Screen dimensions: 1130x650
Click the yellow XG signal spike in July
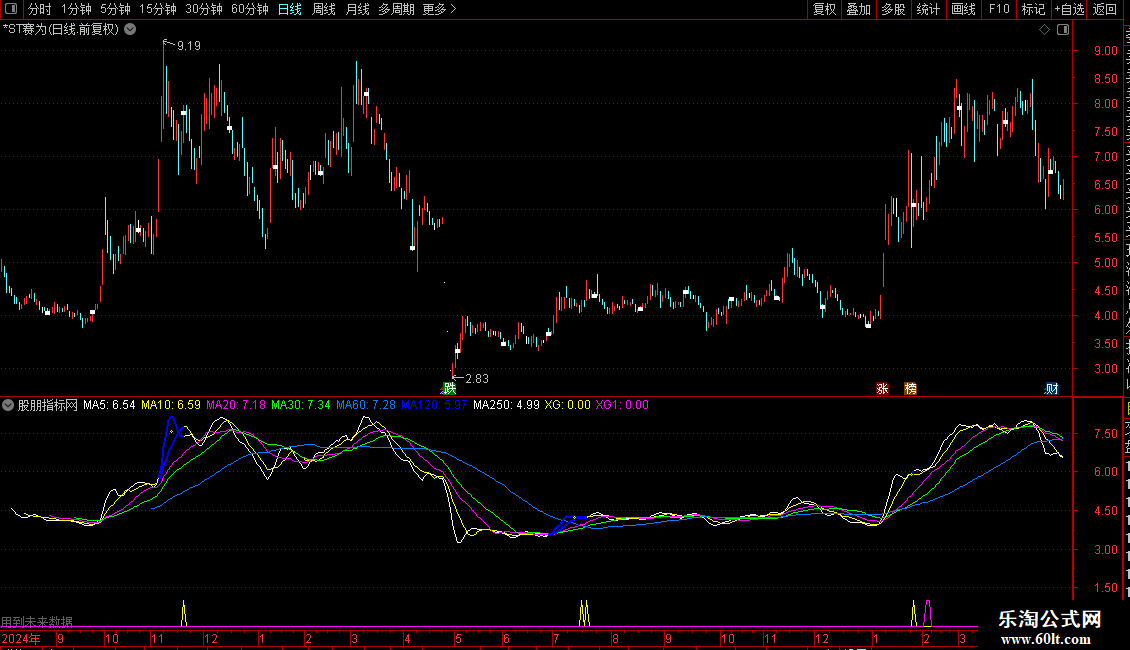coord(584,613)
